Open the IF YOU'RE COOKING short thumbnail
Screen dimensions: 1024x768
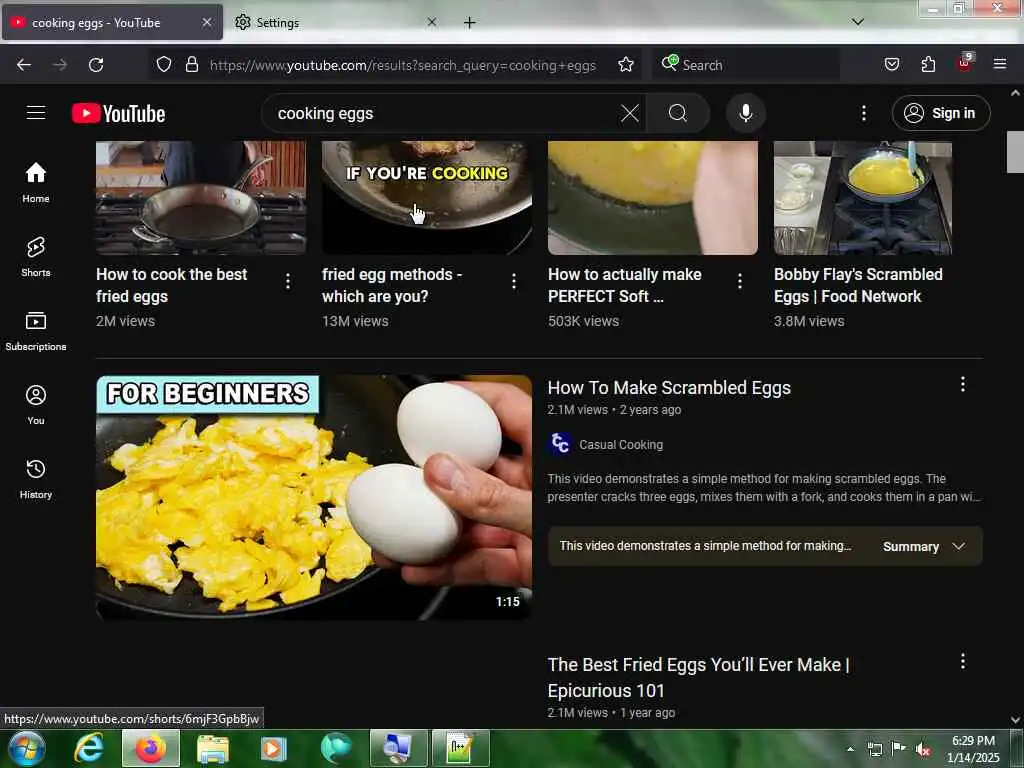[426, 197]
